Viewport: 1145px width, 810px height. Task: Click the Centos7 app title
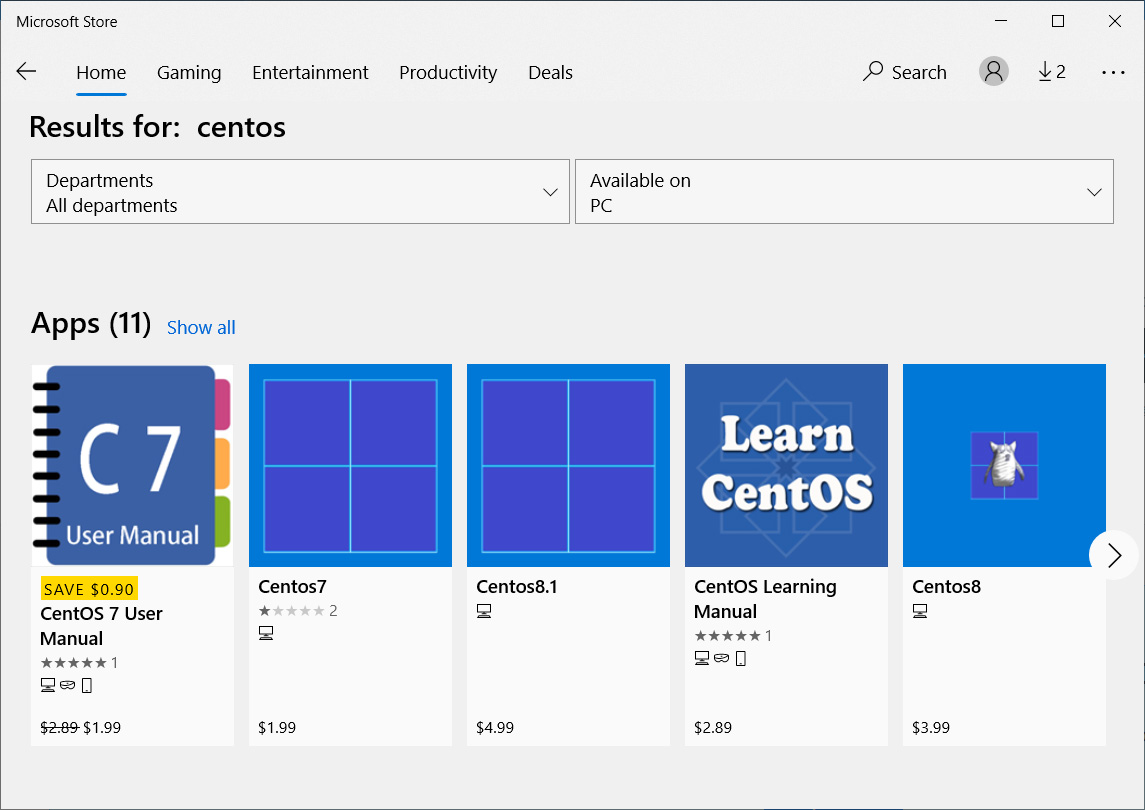(292, 587)
